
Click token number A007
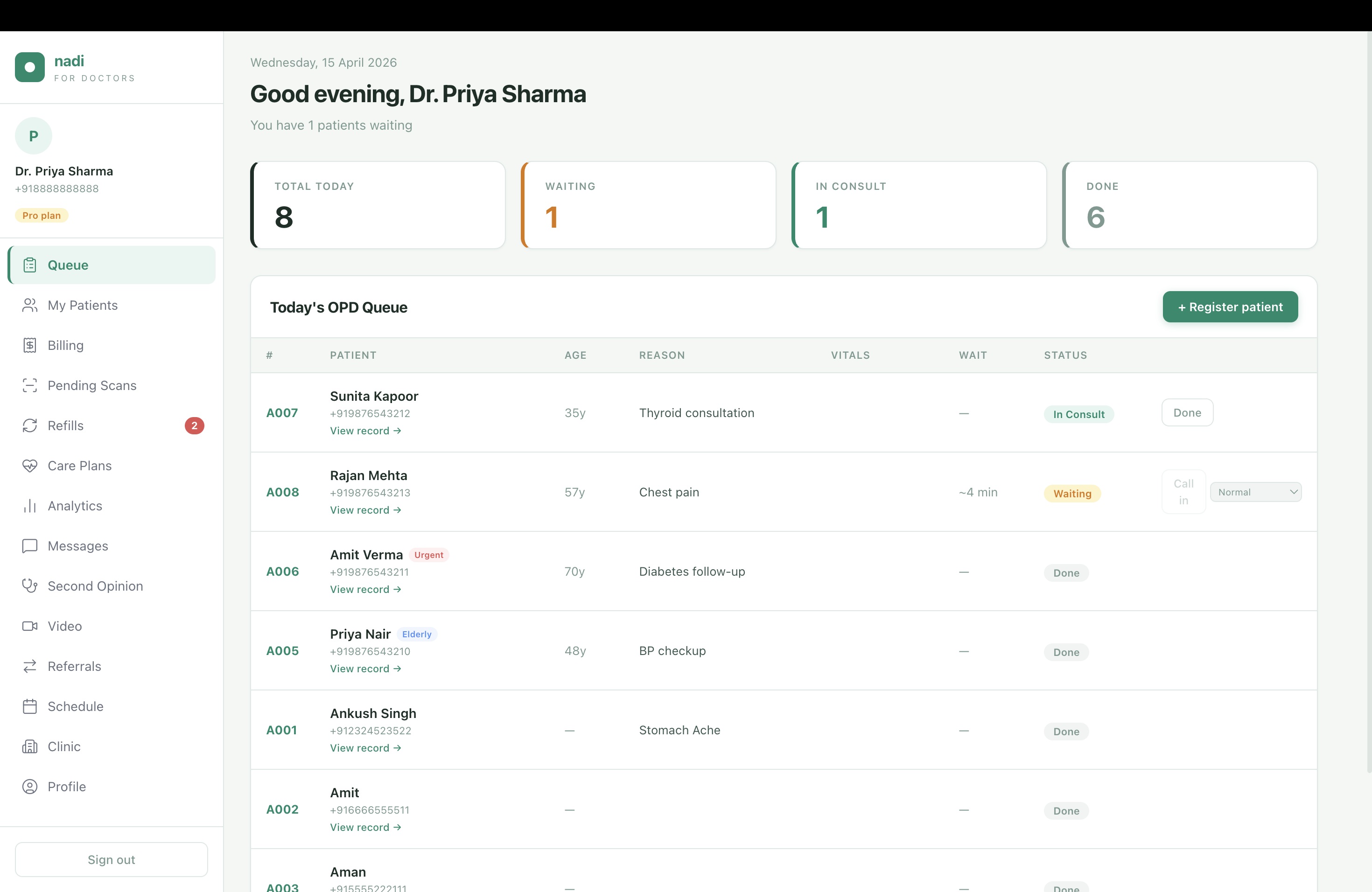point(282,413)
